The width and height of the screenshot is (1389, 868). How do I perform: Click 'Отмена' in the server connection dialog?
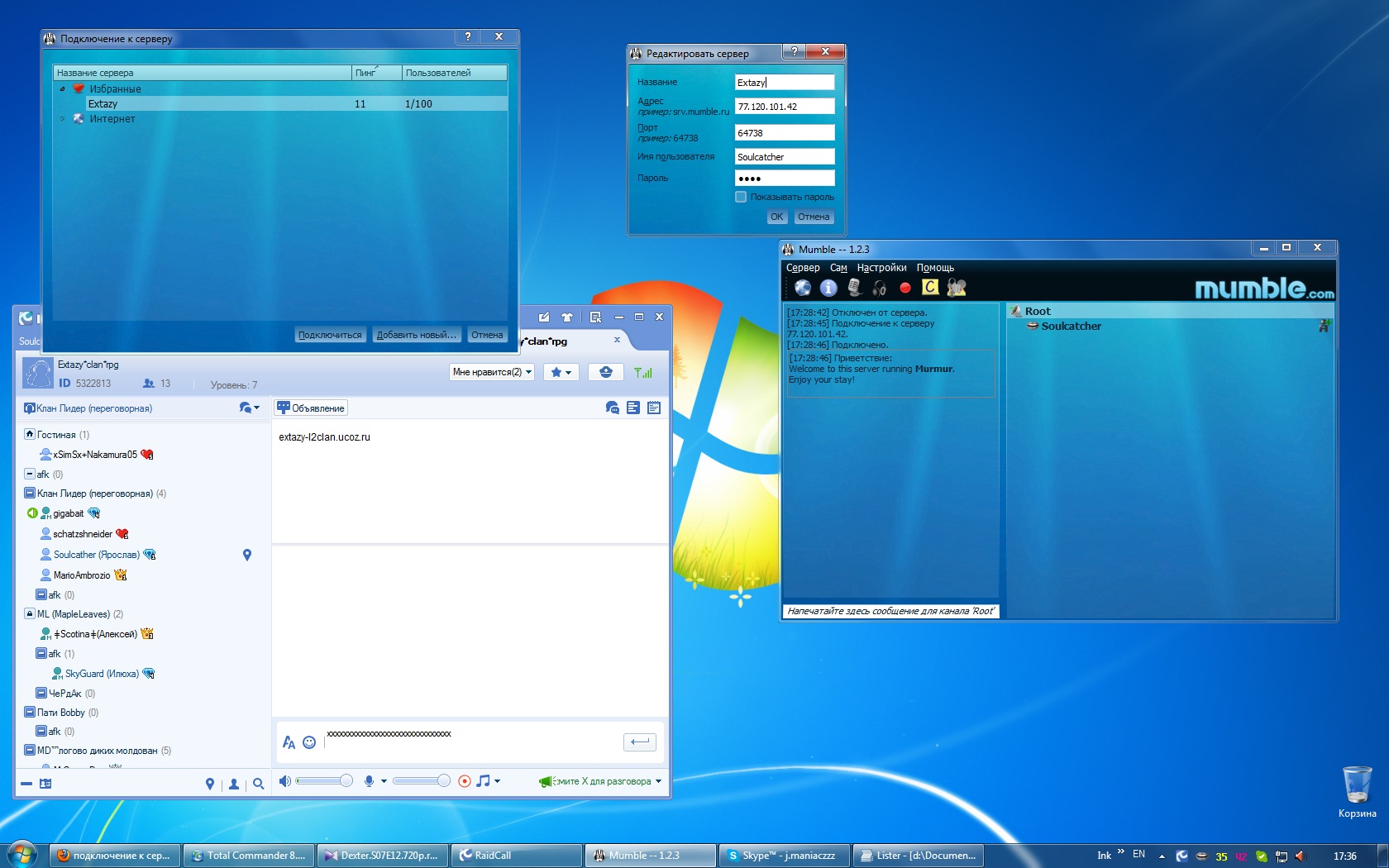487,335
